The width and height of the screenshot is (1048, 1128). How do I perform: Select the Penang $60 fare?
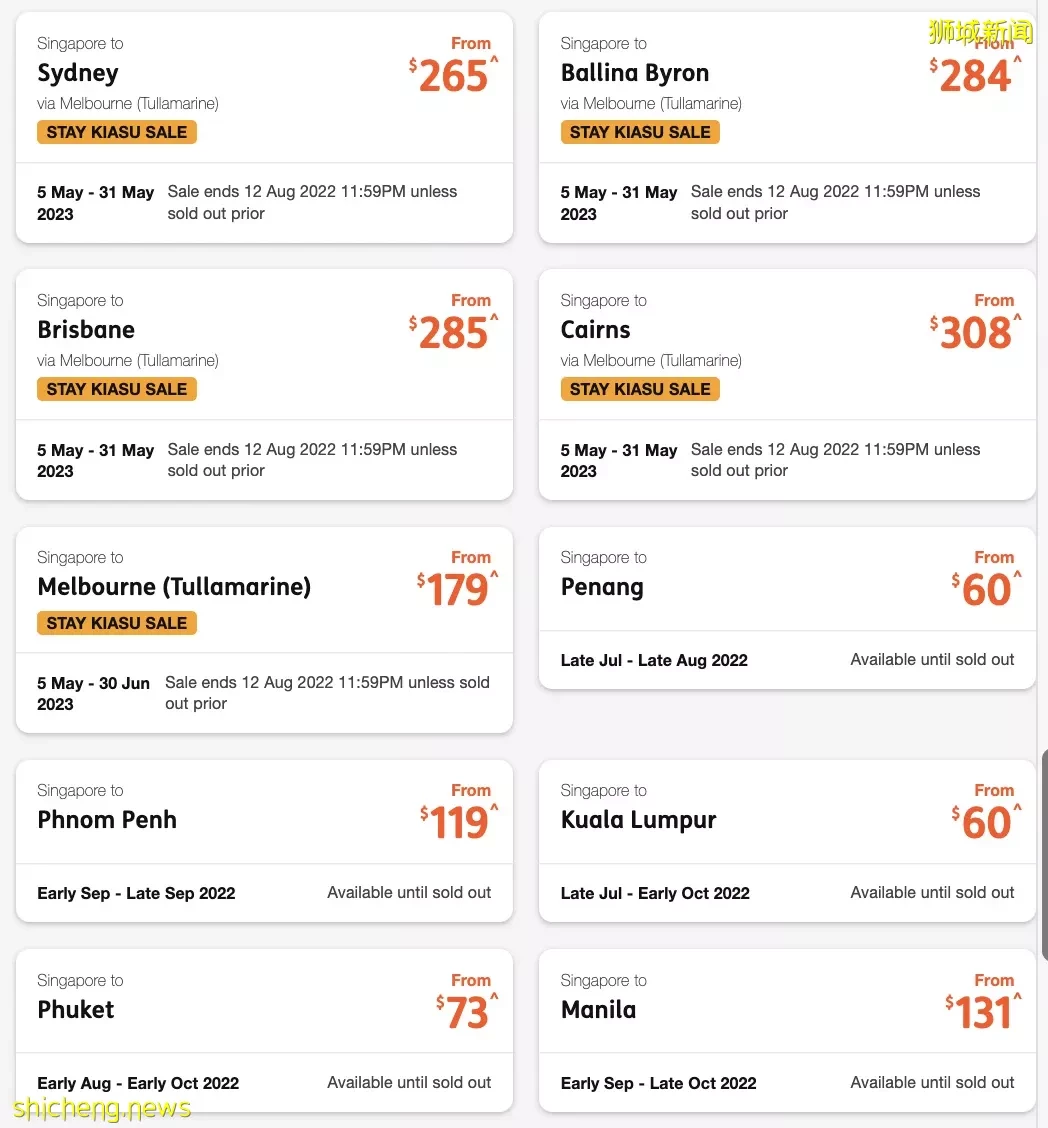[x=787, y=608]
